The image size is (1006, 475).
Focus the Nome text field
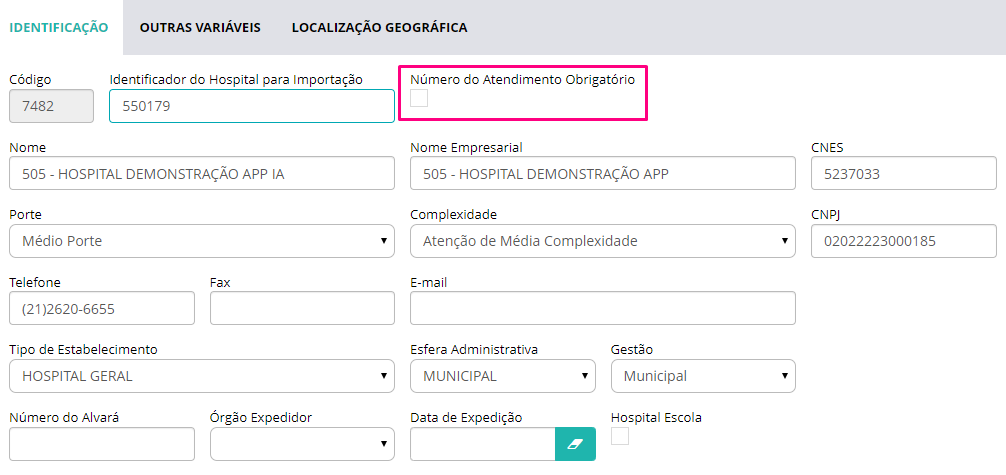pos(202,173)
